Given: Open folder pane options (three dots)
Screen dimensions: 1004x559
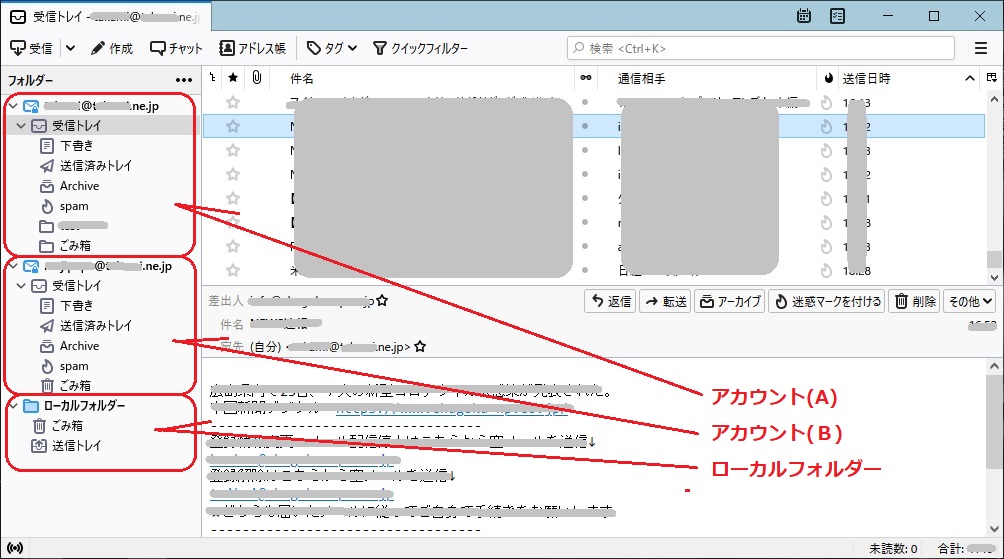Looking at the screenshot, I should [184, 80].
